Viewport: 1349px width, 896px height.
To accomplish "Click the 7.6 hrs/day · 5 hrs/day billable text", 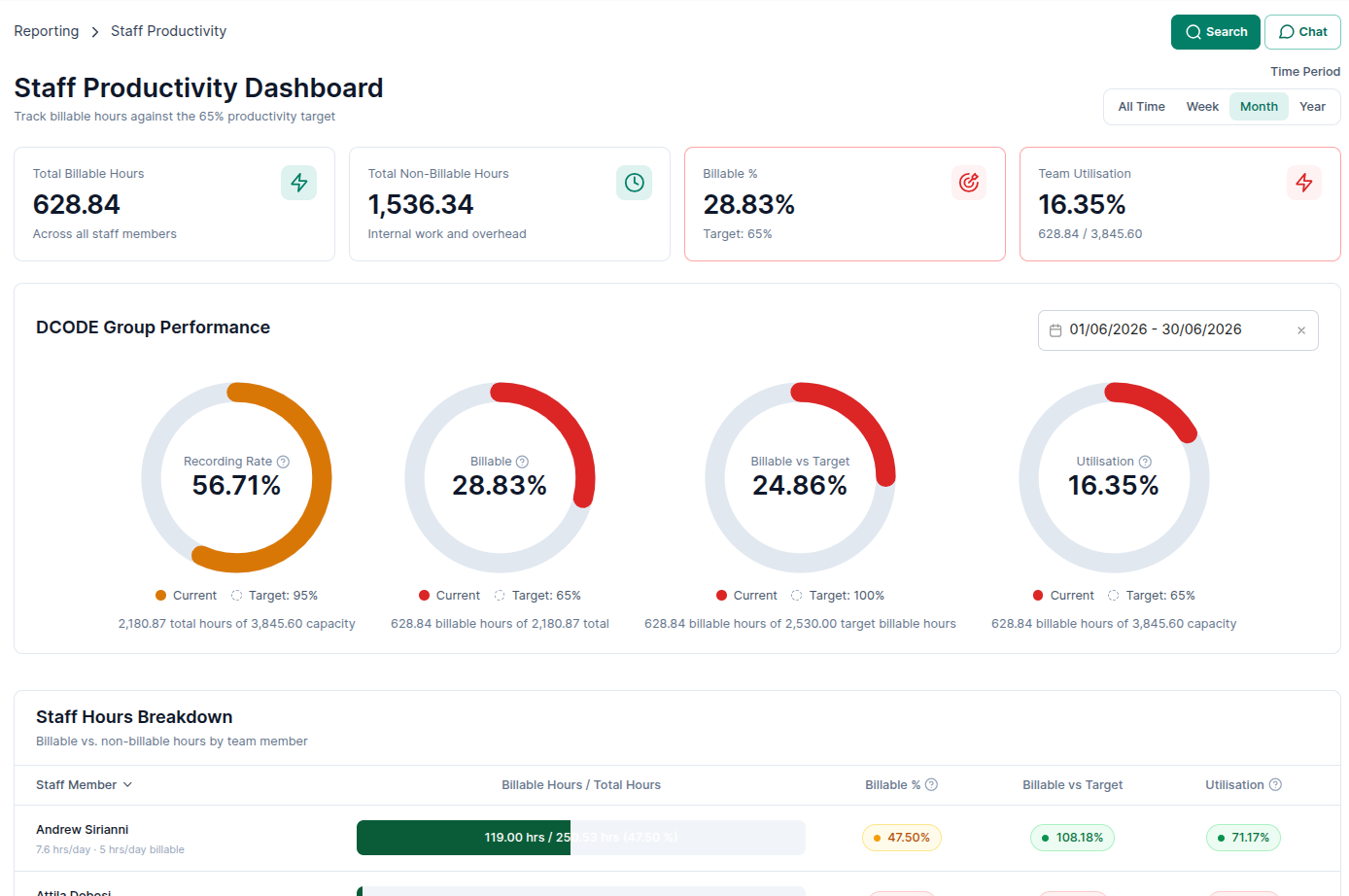I will [x=110, y=850].
